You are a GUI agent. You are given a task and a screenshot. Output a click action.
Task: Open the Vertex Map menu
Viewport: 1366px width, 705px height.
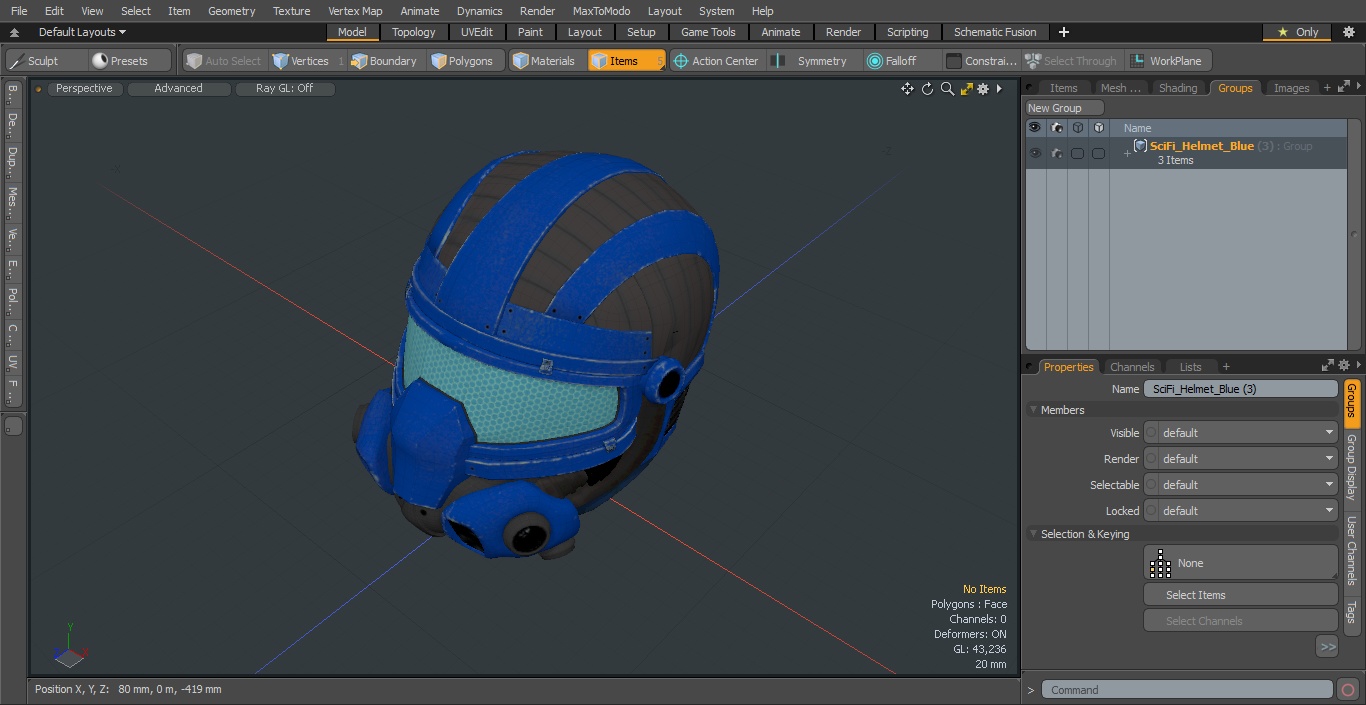click(x=355, y=11)
